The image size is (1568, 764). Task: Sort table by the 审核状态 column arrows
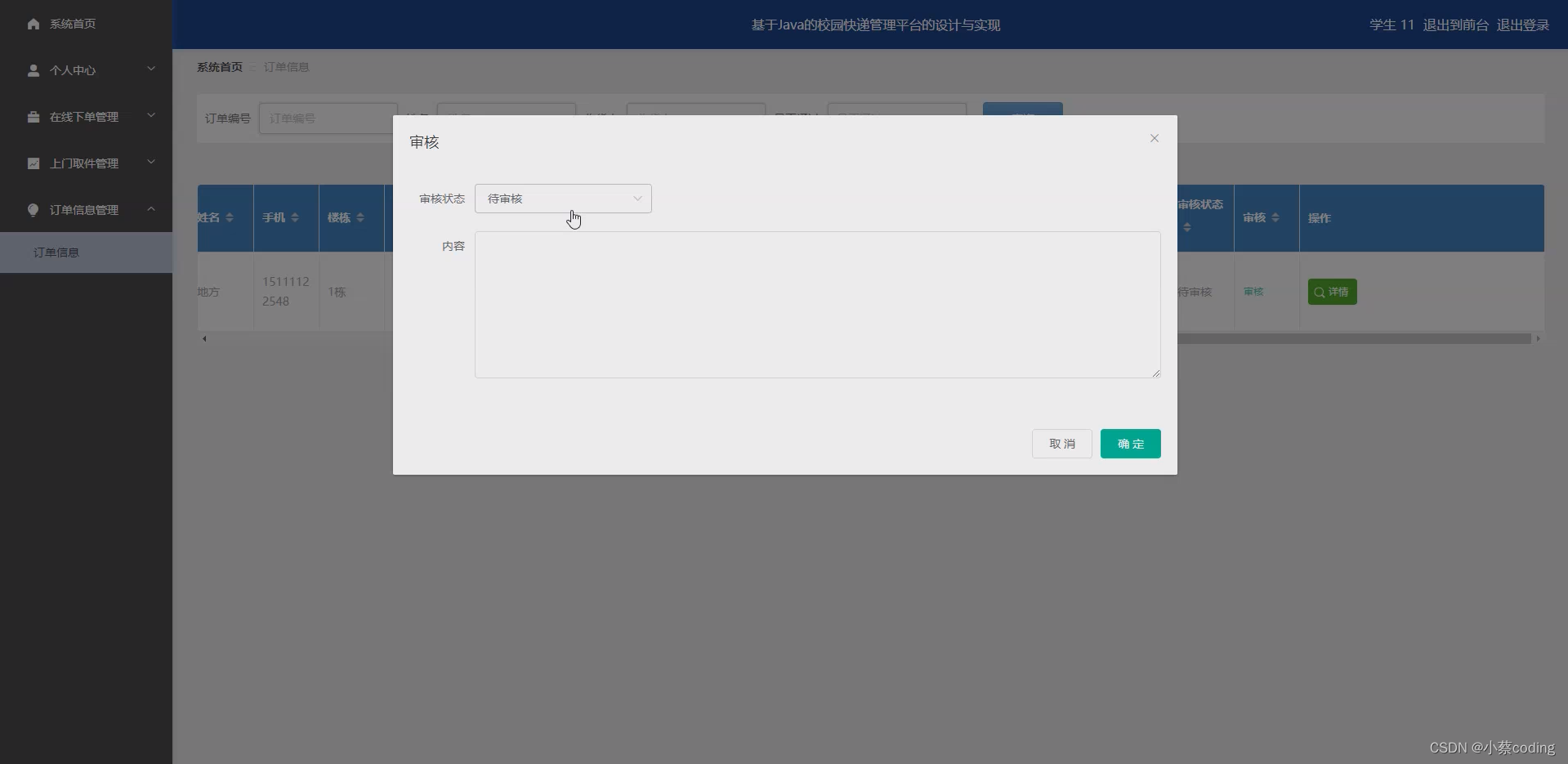click(x=1187, y=227)
